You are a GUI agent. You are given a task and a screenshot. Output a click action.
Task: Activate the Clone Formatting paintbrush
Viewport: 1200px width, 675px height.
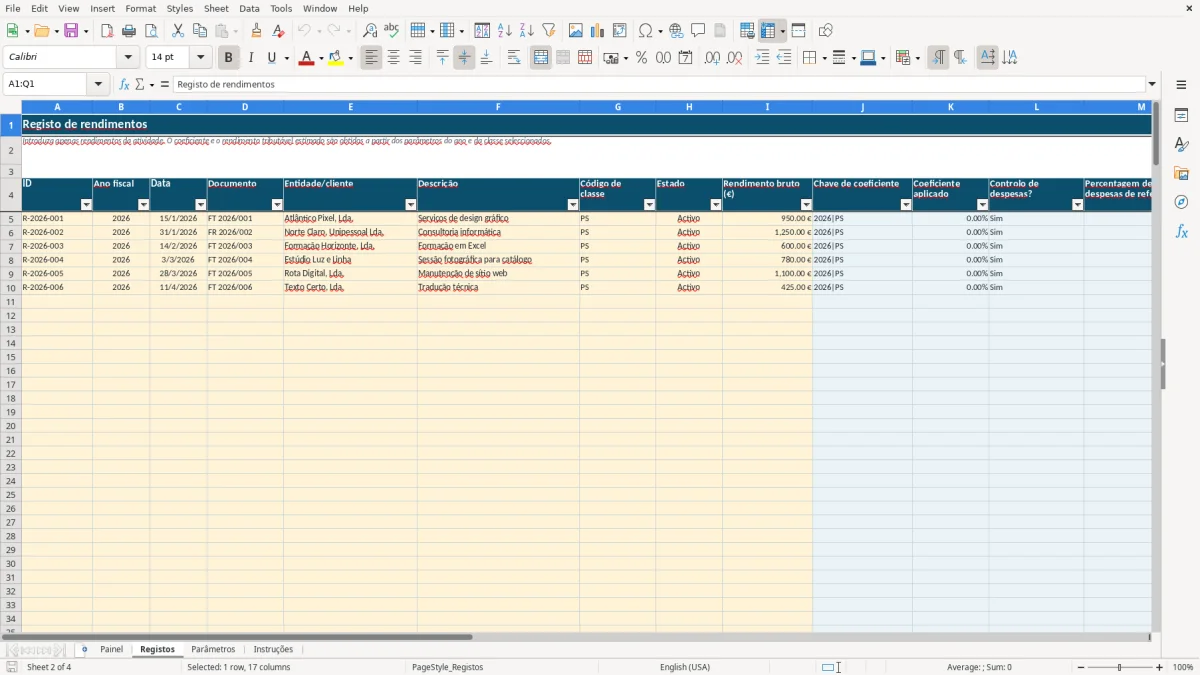click(257, 31)
